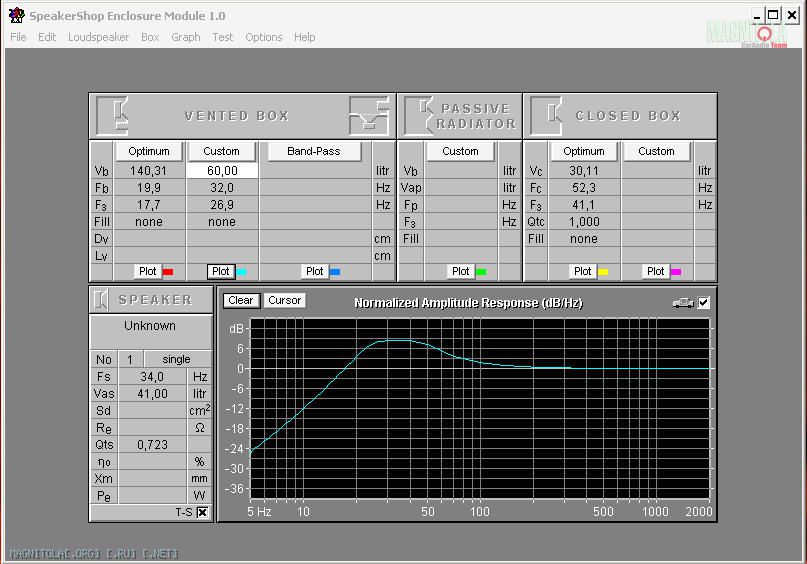Click the amplitude response graph area

(x=480, y=409)
